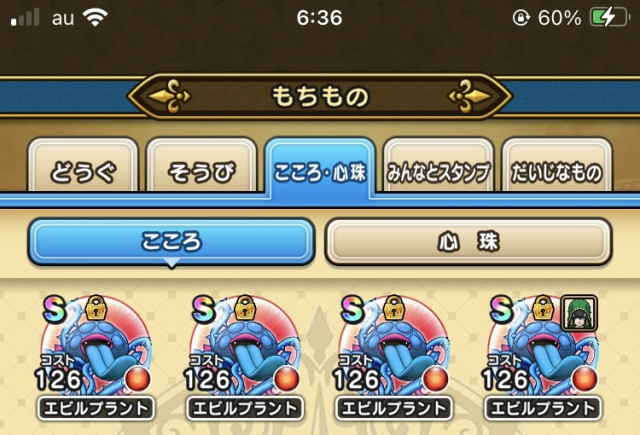Select the こころ・心珠 tab
Viewport: 640px width, 435px height.
coord(320,167)
